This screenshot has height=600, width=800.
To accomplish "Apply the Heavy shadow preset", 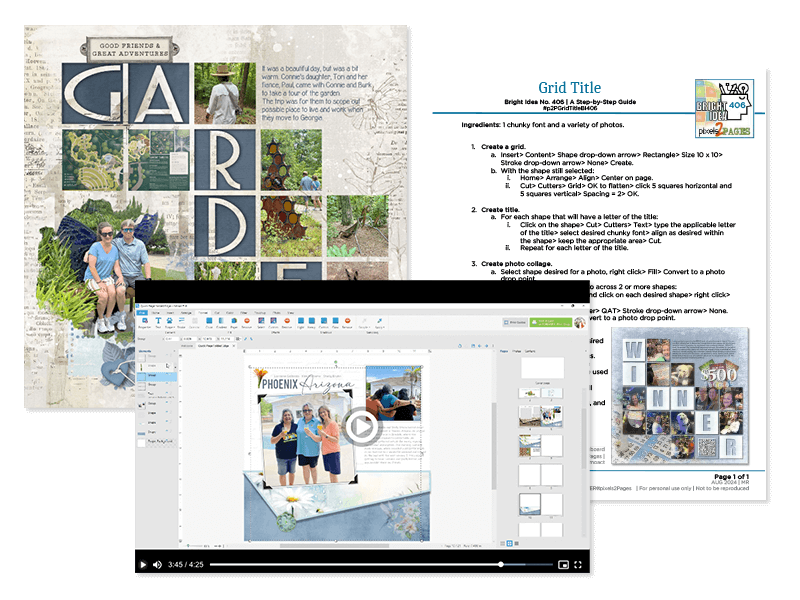I will tap(311, 323).
